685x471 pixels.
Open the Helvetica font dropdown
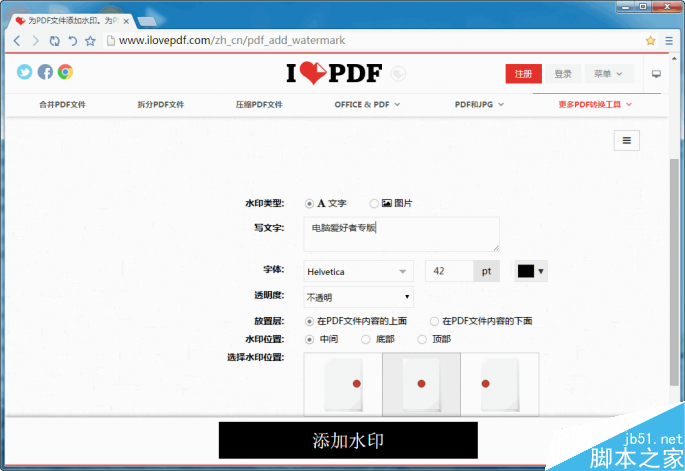358,271
